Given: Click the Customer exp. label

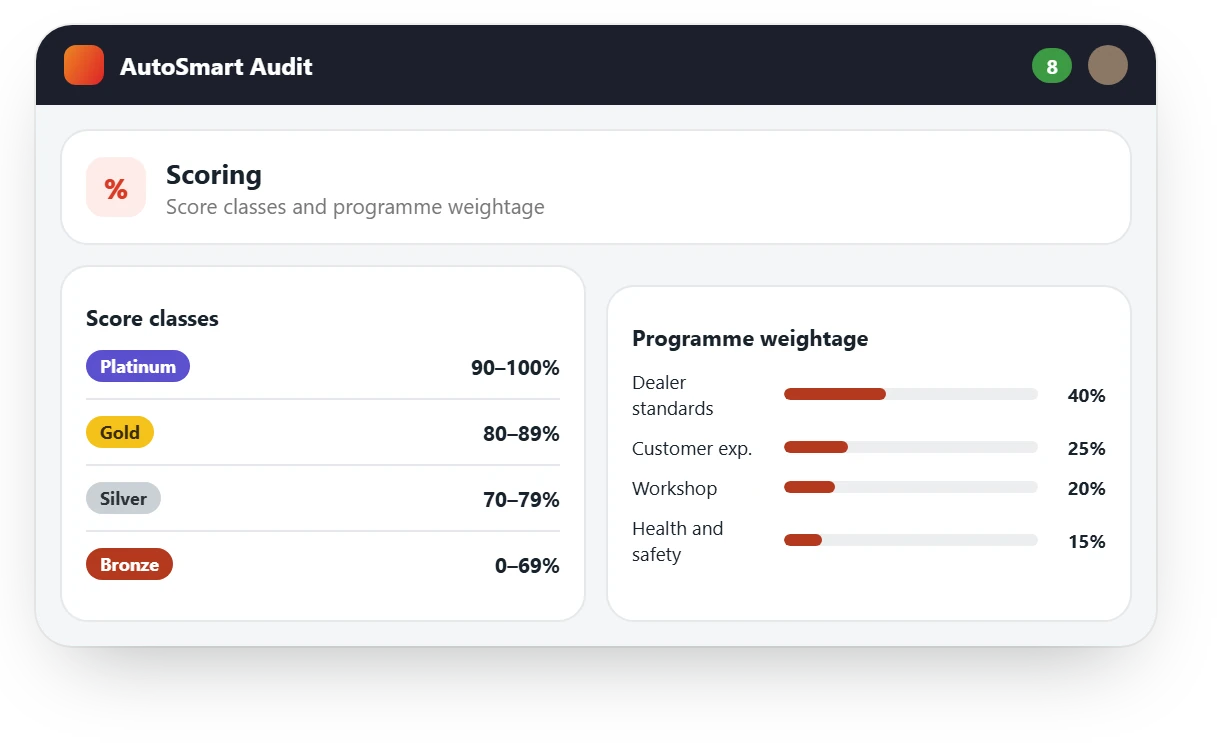Looking at the screenshot, I should [692, 449].
